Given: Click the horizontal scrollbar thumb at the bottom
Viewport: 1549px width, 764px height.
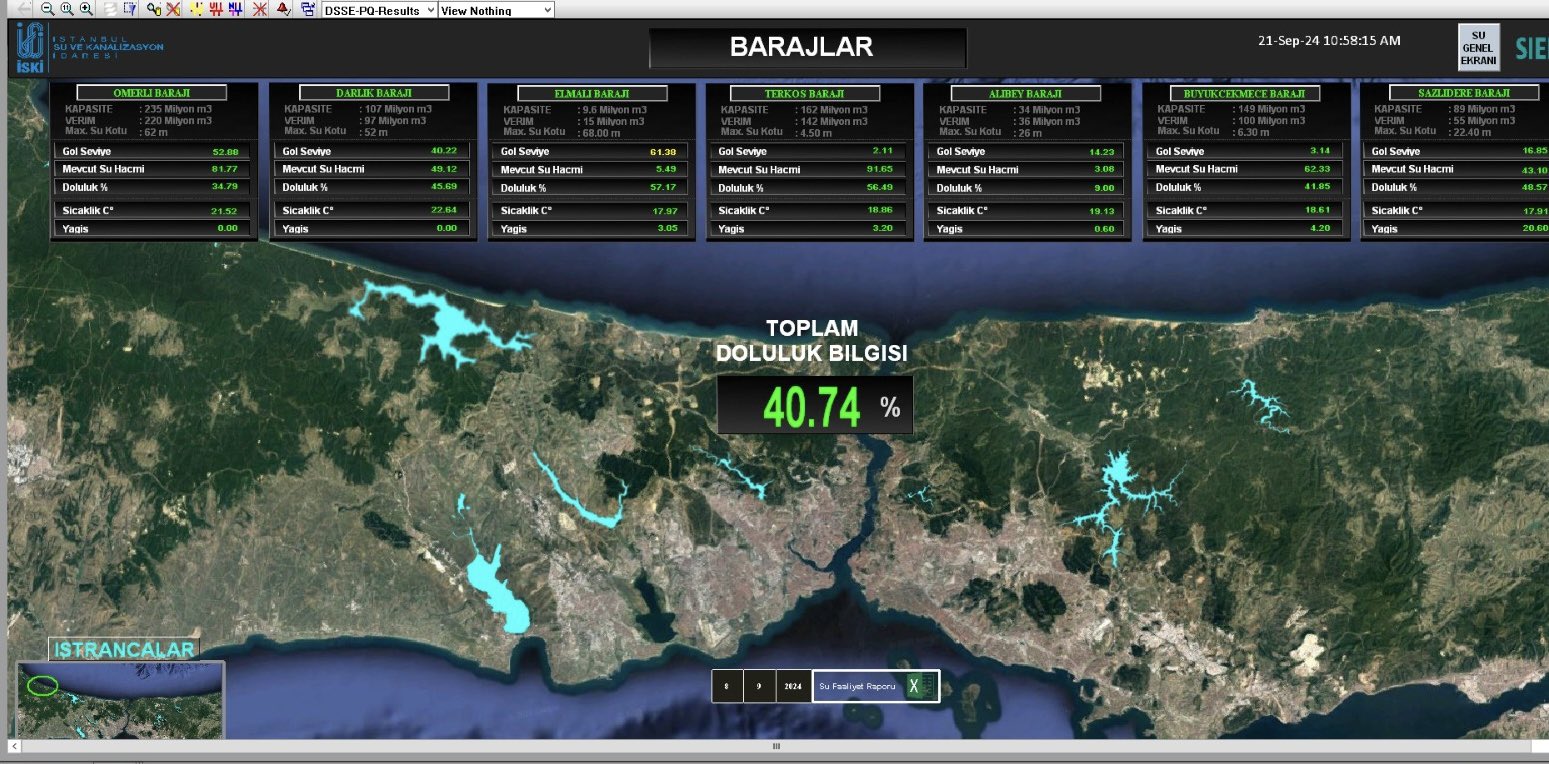Looking at the screenshot, I should tap(775, 746).
